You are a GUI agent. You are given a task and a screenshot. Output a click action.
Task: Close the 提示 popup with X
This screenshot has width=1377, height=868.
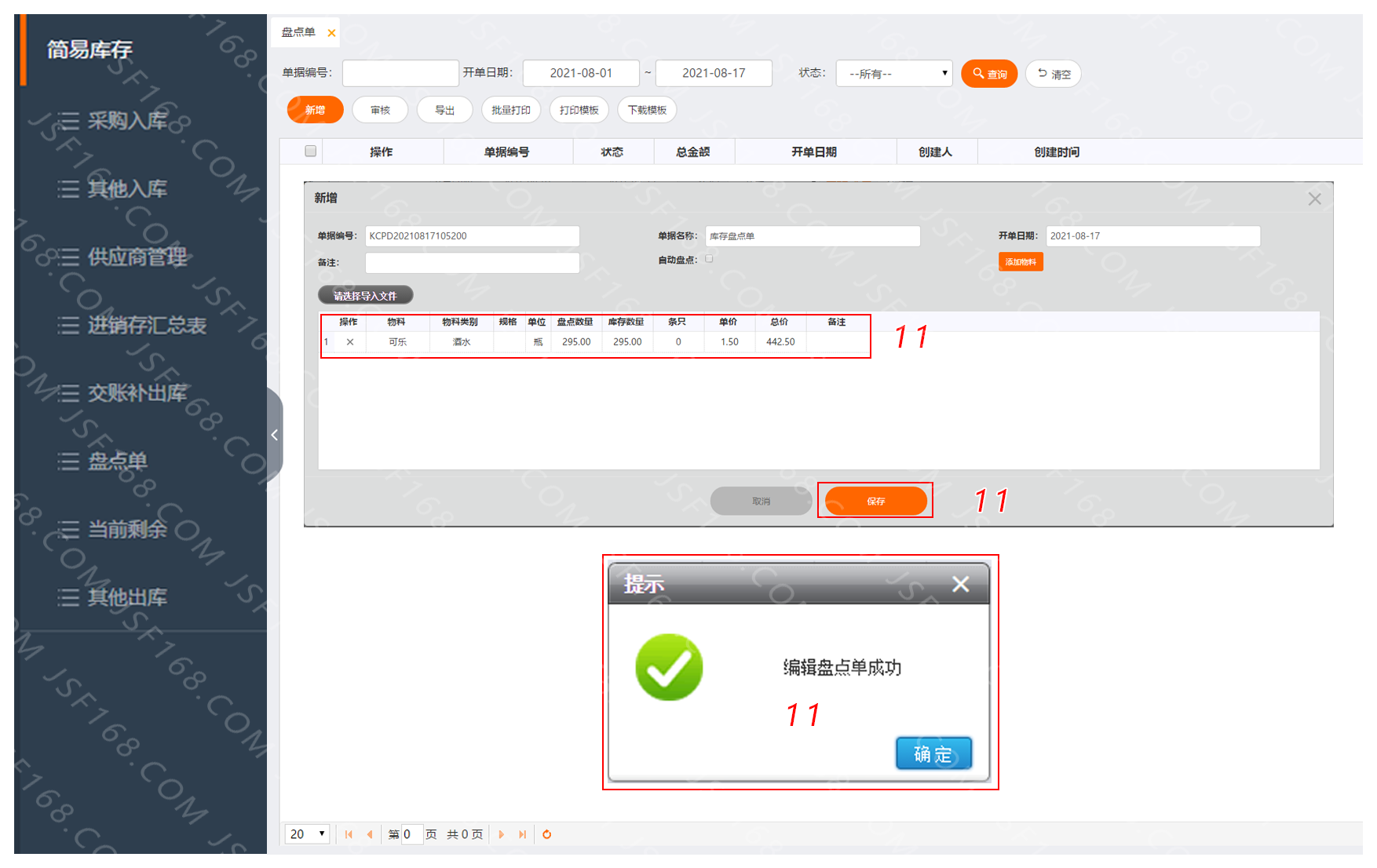[x=960, y=584]
